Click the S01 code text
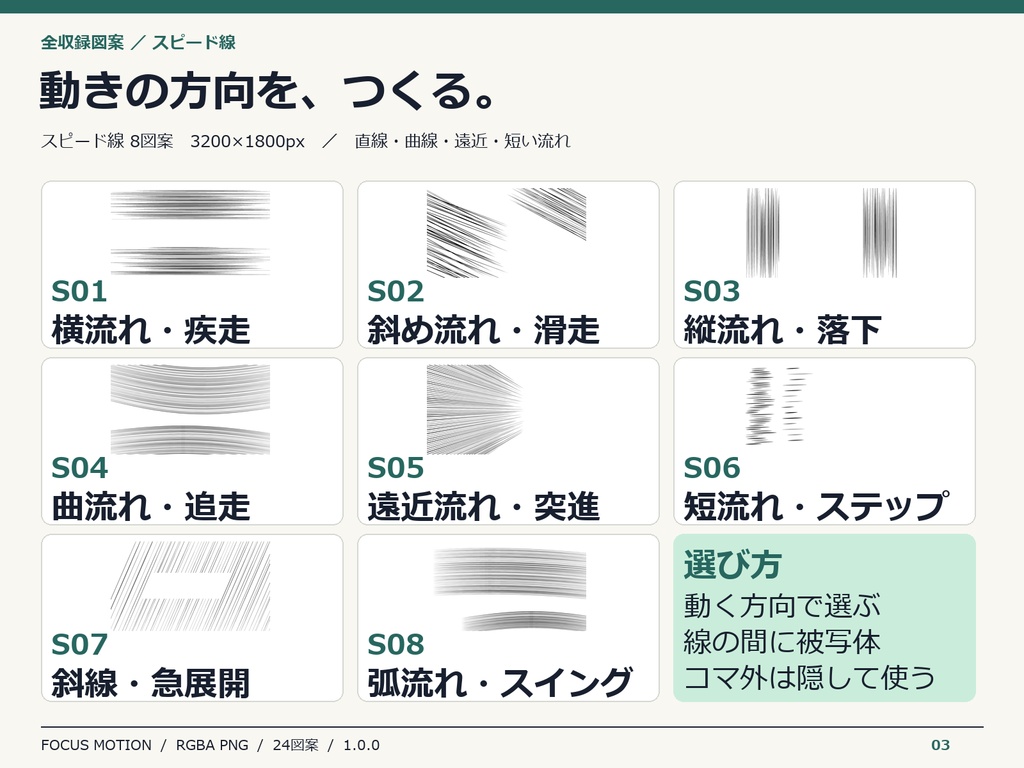 pos(79,291)
